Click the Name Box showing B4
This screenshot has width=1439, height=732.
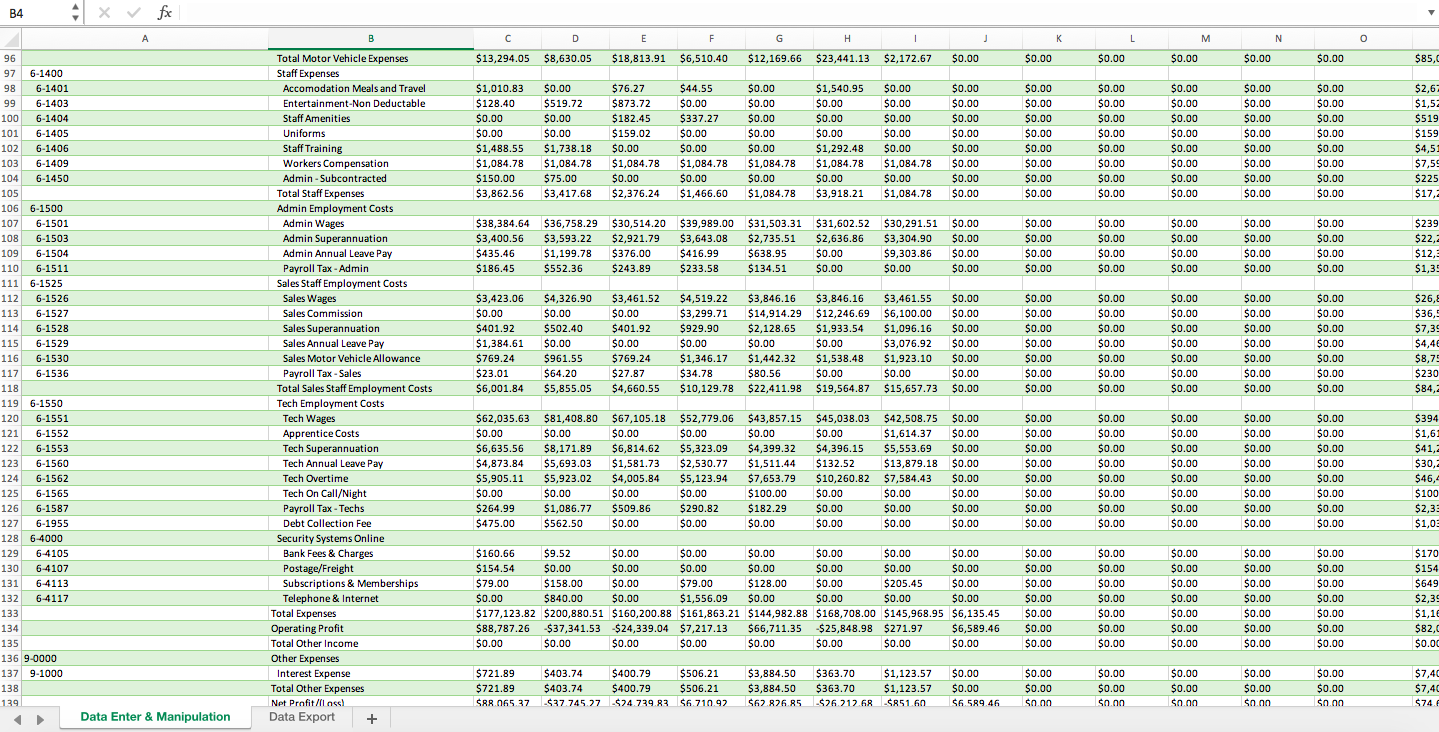35,13
